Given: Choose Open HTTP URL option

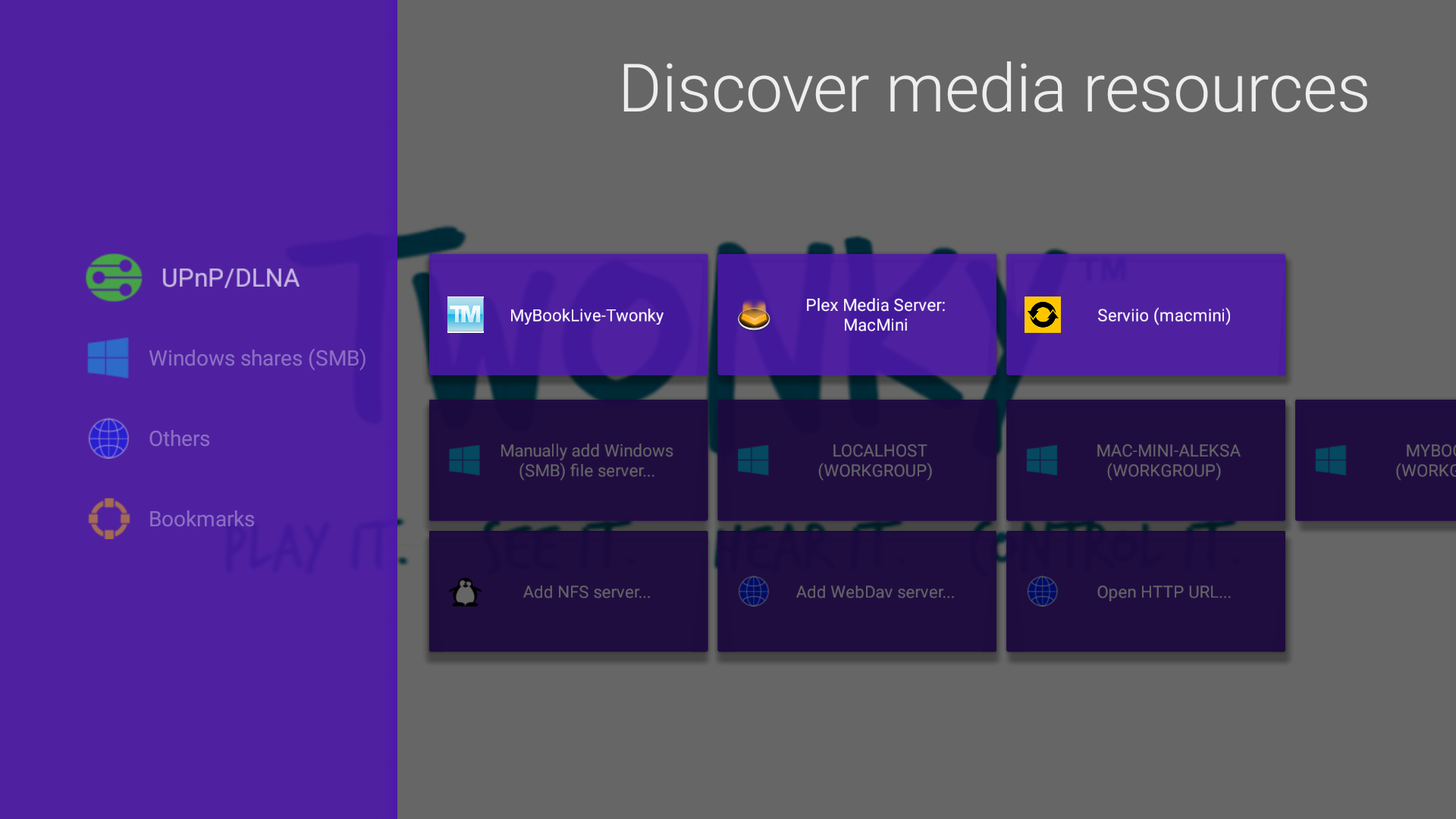Looking at the screenshot, I should click(1145, 591).
